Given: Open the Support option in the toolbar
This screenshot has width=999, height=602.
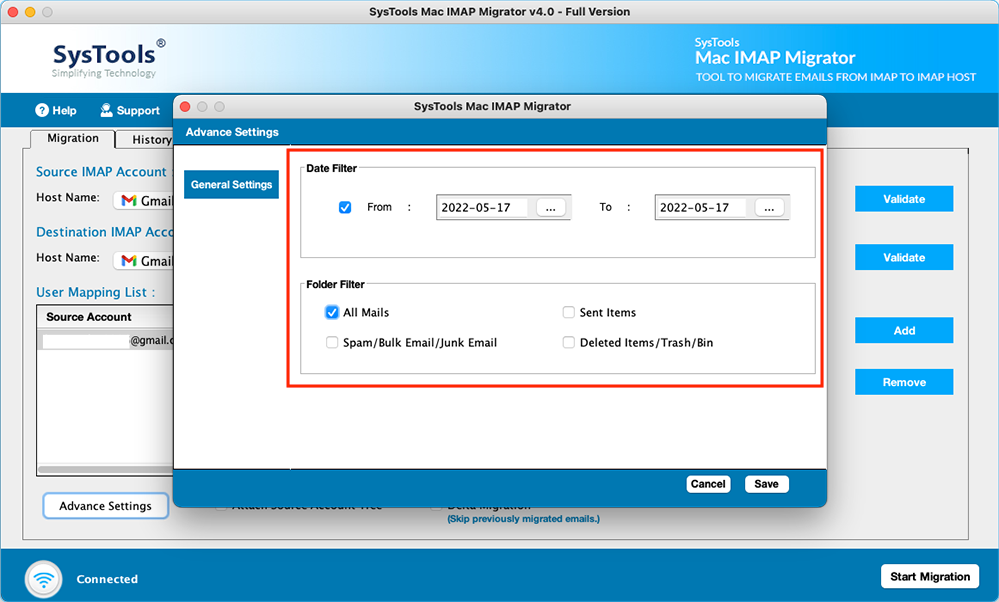Looking at the screenshot, I should (130, 110).
